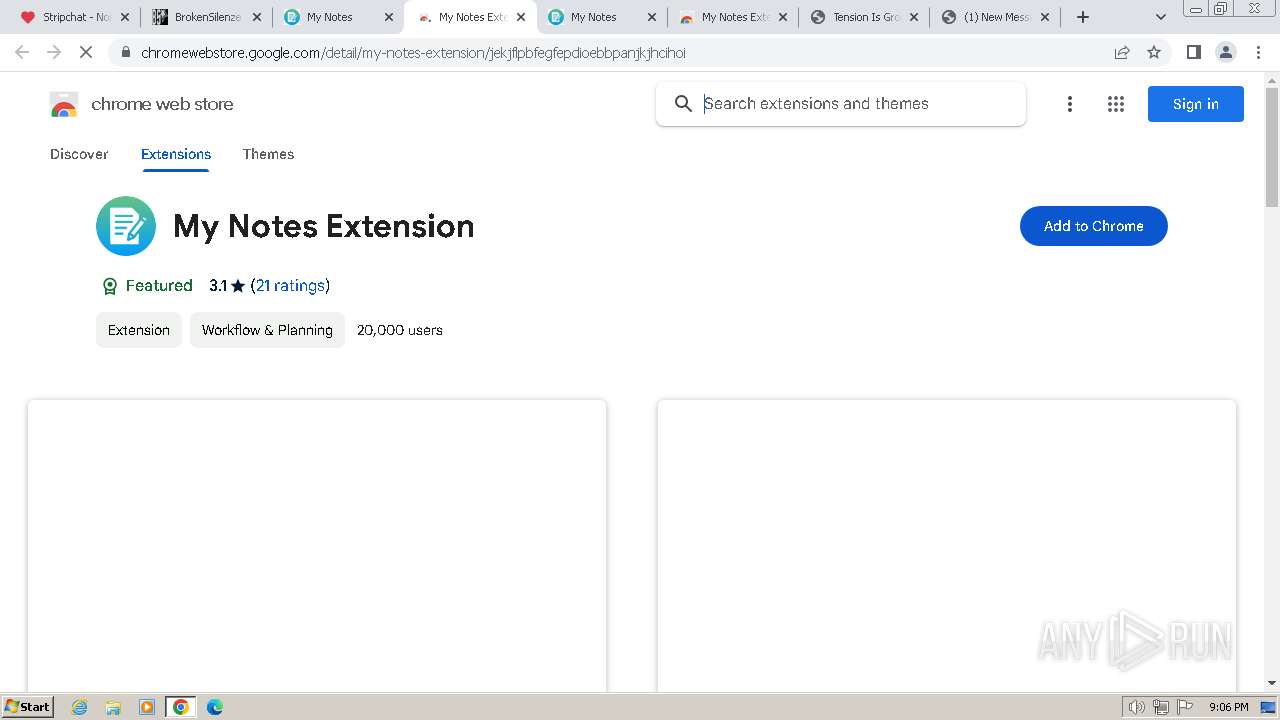Click the Sign in button
This screenshot has height=720, width=1280.
pos(1195,104)
